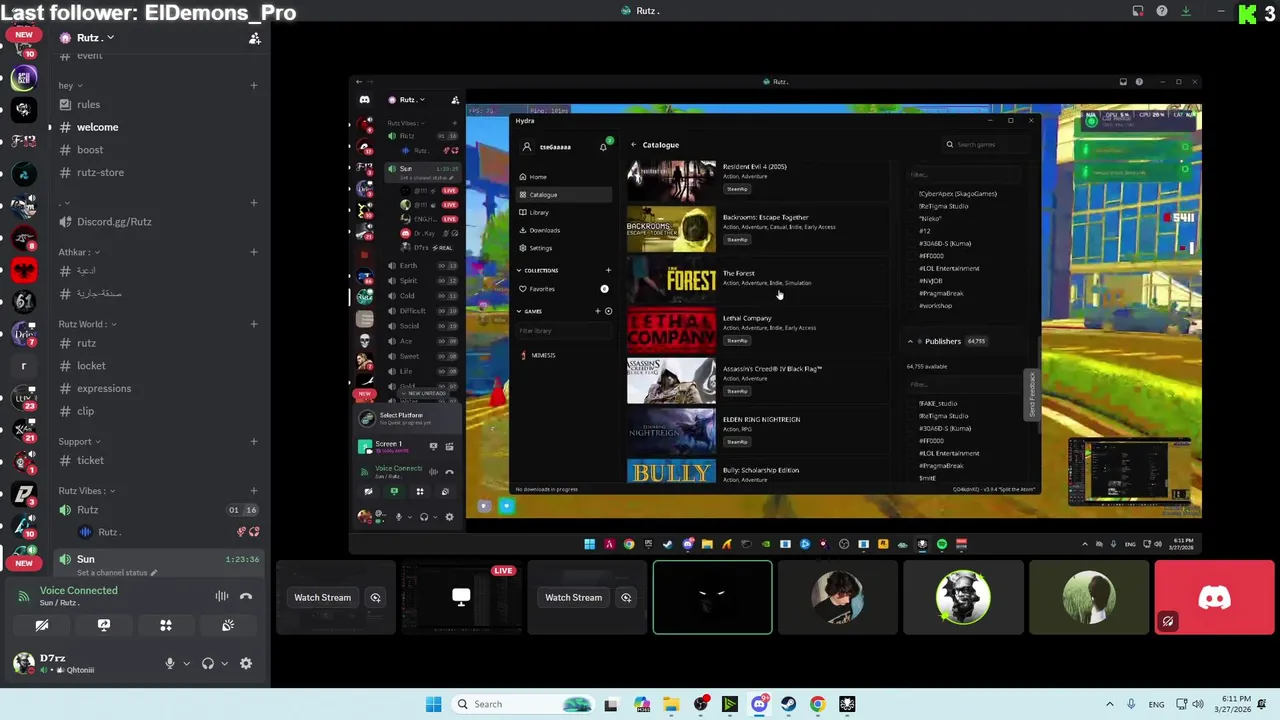
Task: Toggle the camera on/off button
Action: click(x=42, y=626)
